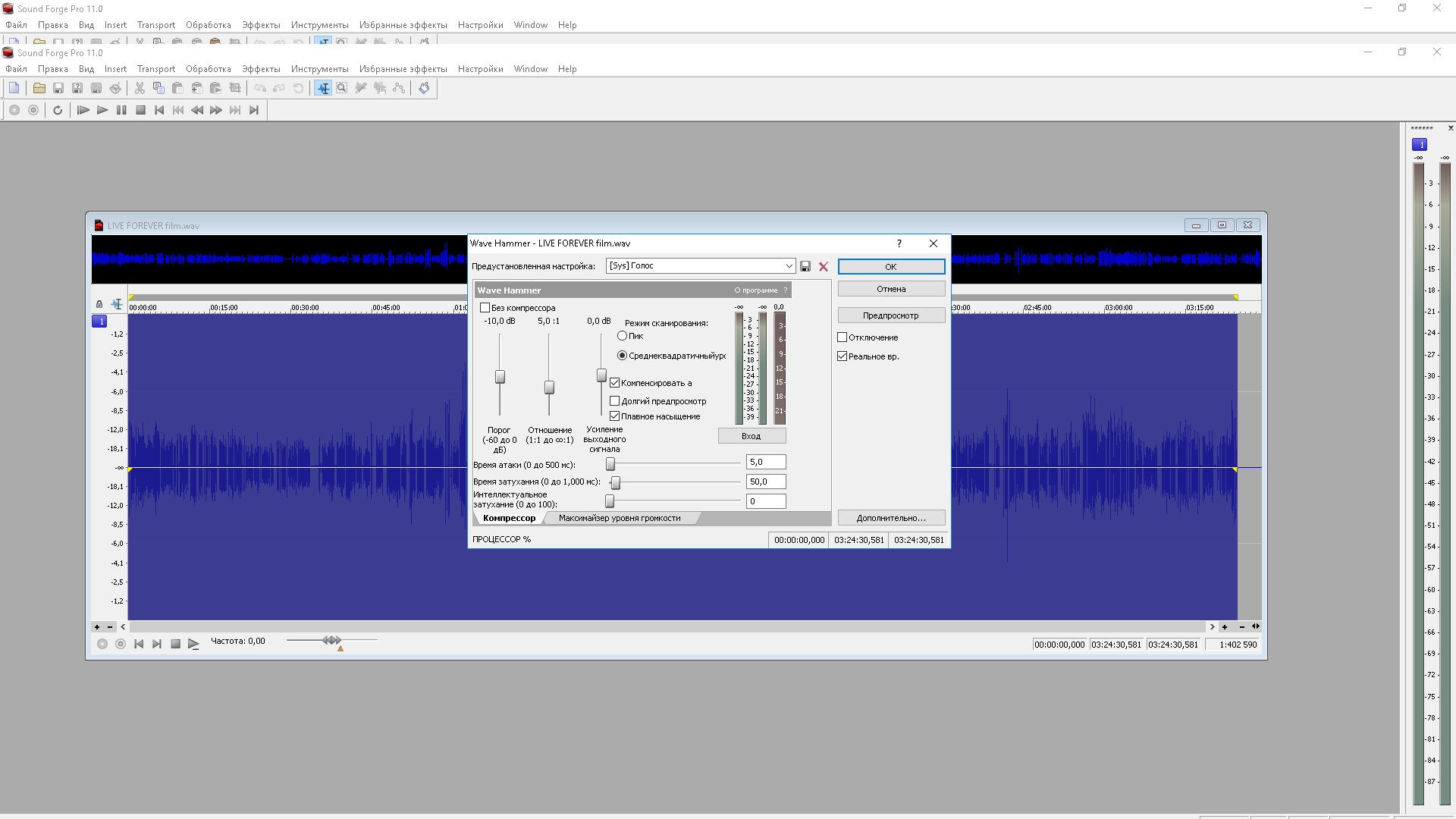Screen dimensions: 1456x819
Task: Select the Magnify tool in toolbar
Action: (342, 89)
